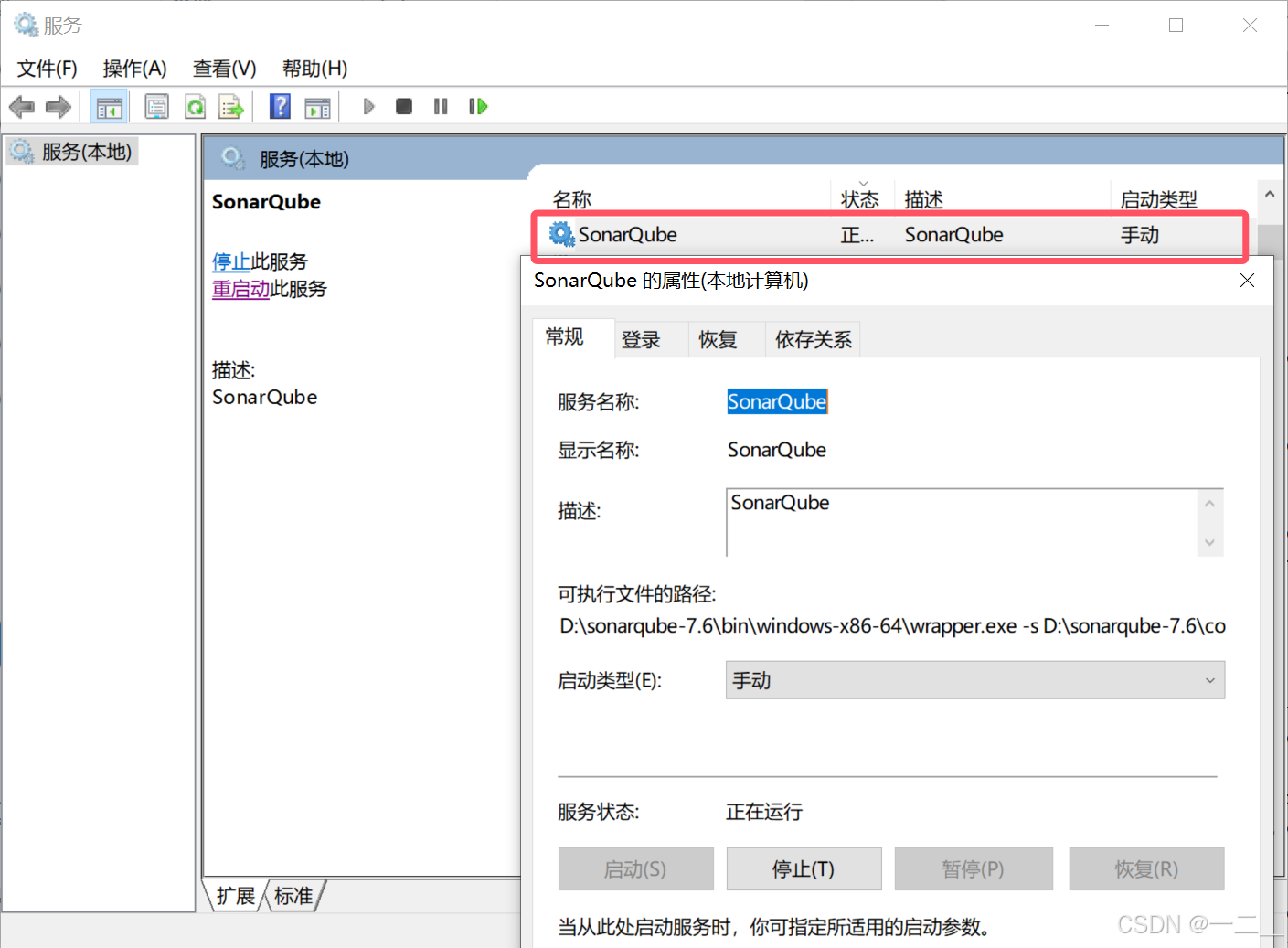
Task: Click the magnifier icon in 服务(本地) header
Action: pos(233,158)
